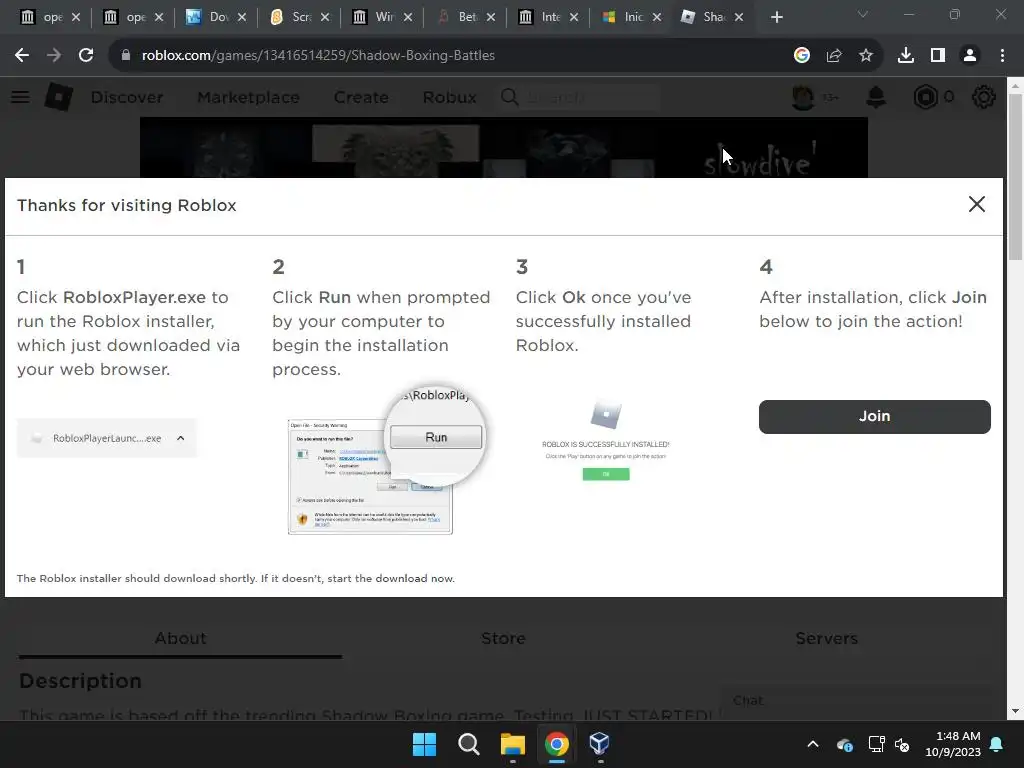Click the Google icon in address bar

[x=802, y=56]
